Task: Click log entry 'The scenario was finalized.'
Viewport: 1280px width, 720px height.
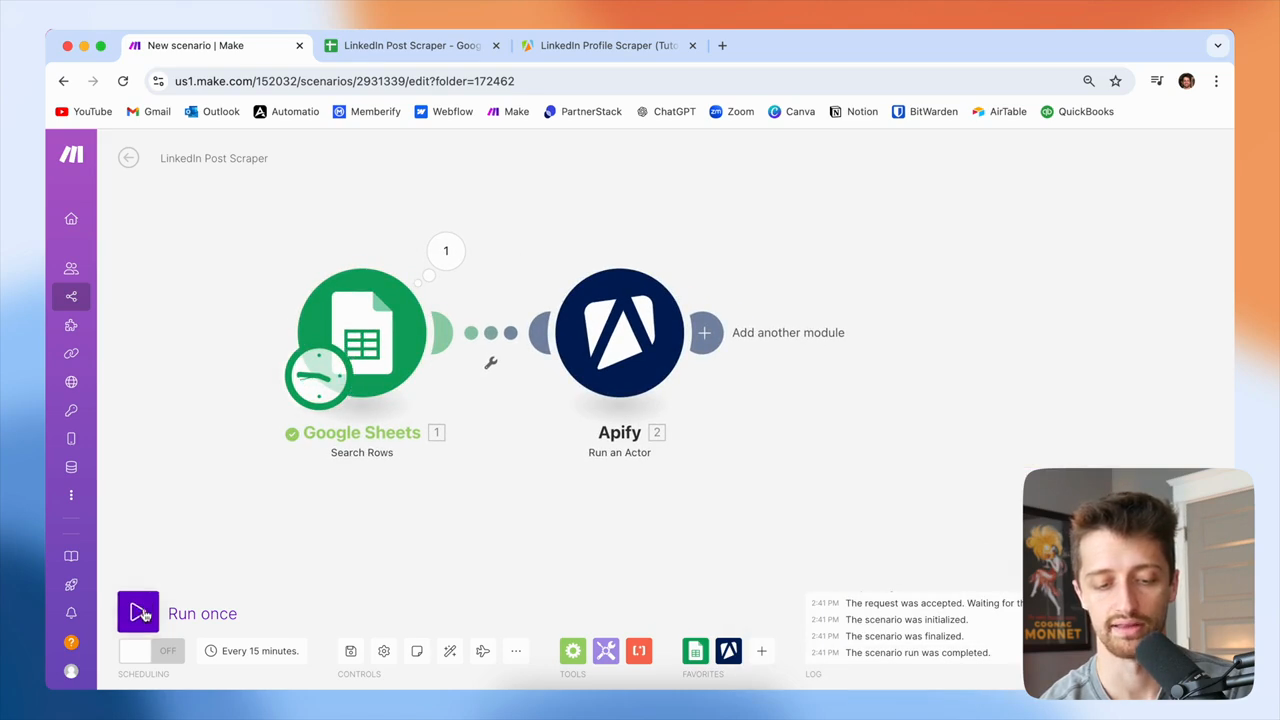Action: 904,636
